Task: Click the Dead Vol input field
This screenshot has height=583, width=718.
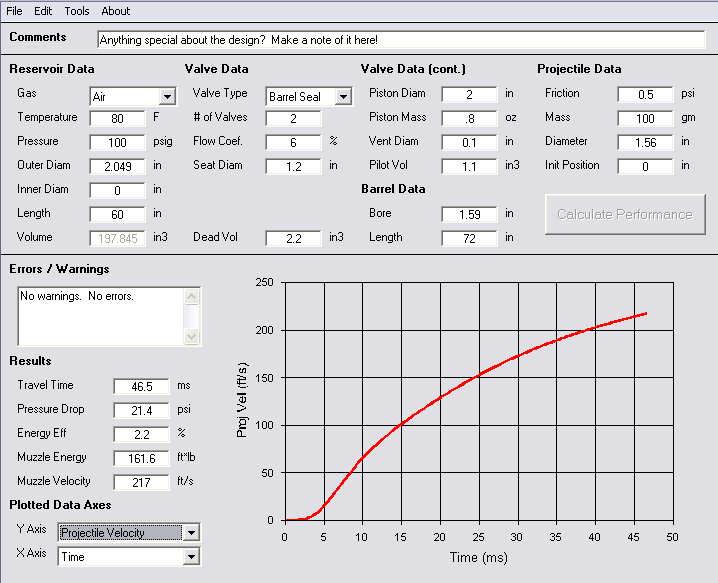Action: click(293, 238)
